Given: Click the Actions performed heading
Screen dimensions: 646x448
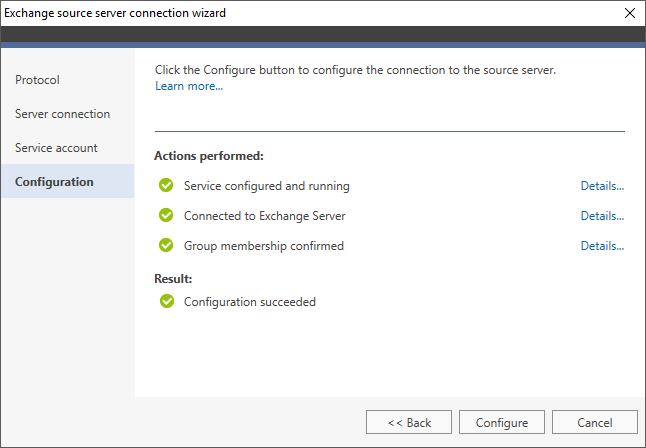Looking at the screenshot, I should tap(209, 156).
